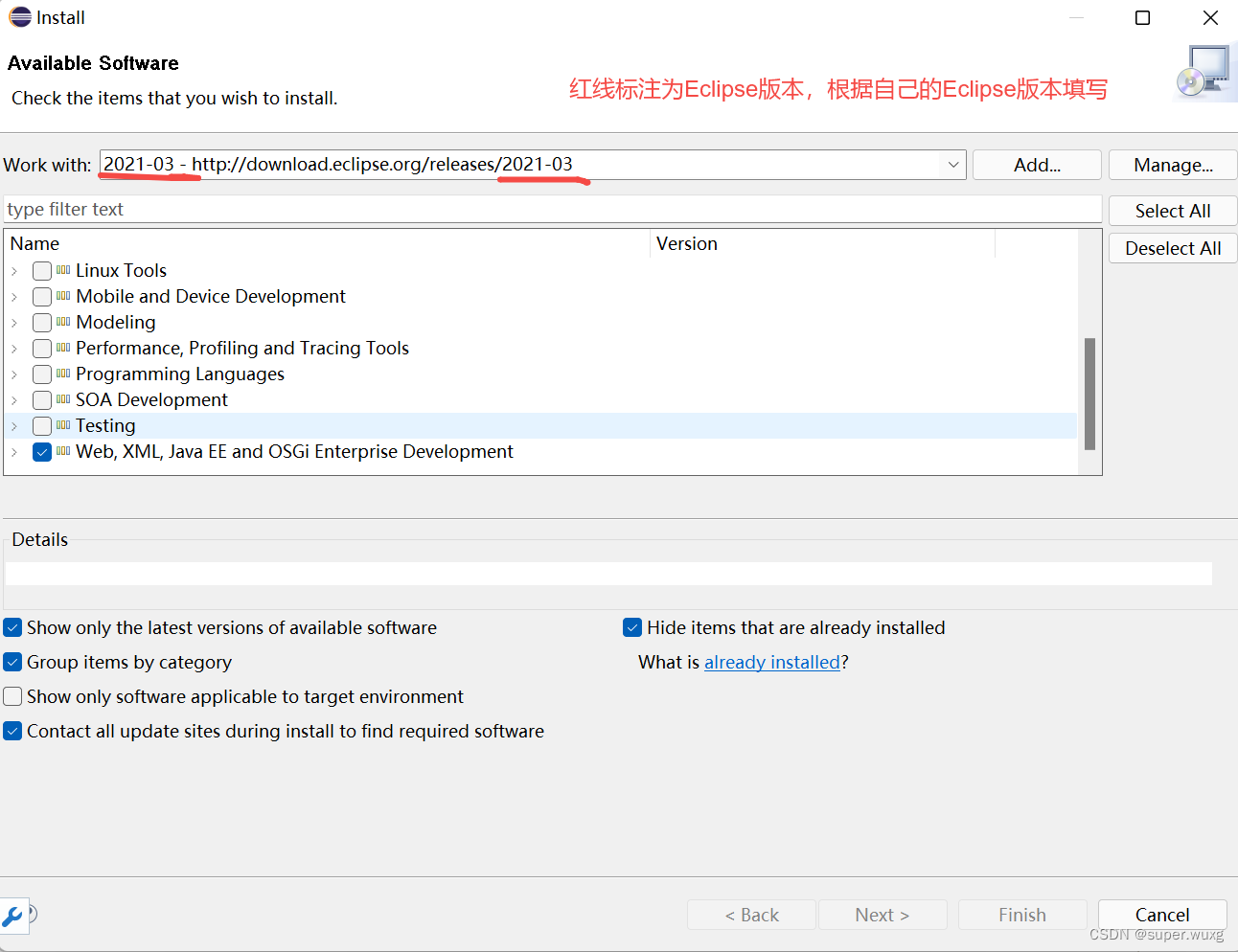Click the category icon beside Modeling
This screenshot has height=952, width=1238.
click(x=63, y=322)
